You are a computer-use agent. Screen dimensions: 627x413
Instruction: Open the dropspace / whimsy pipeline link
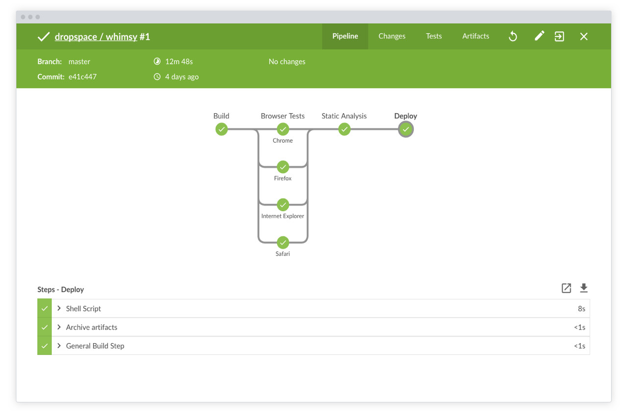coord(96,37)
